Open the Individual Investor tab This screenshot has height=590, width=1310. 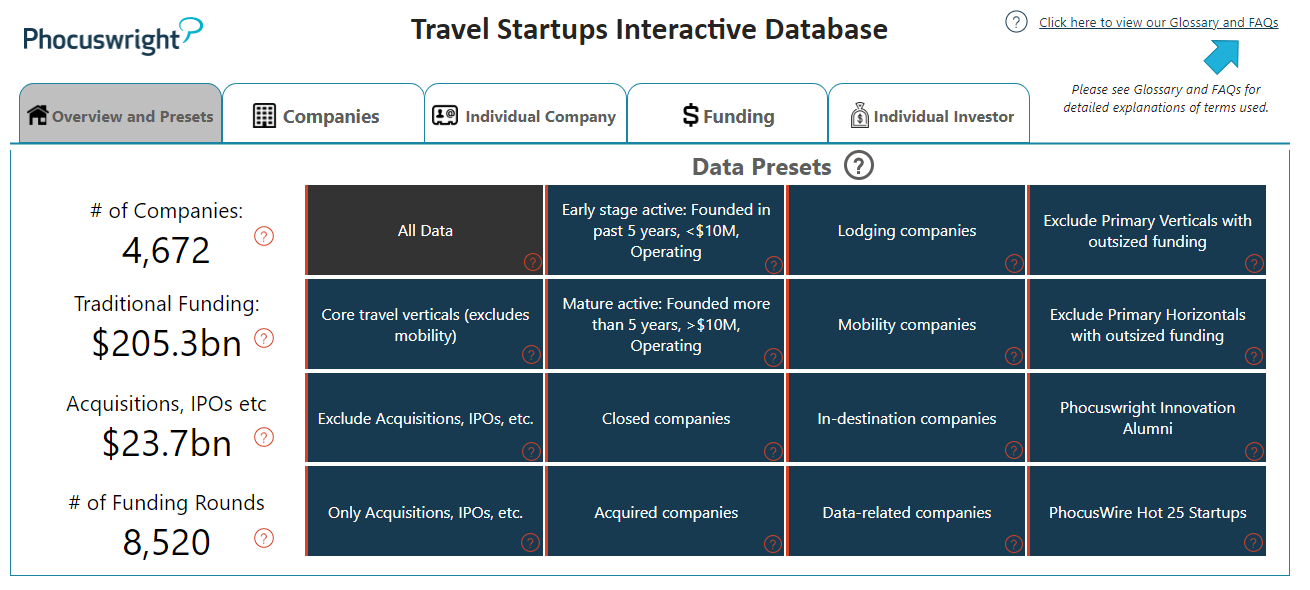pos(929,115)
